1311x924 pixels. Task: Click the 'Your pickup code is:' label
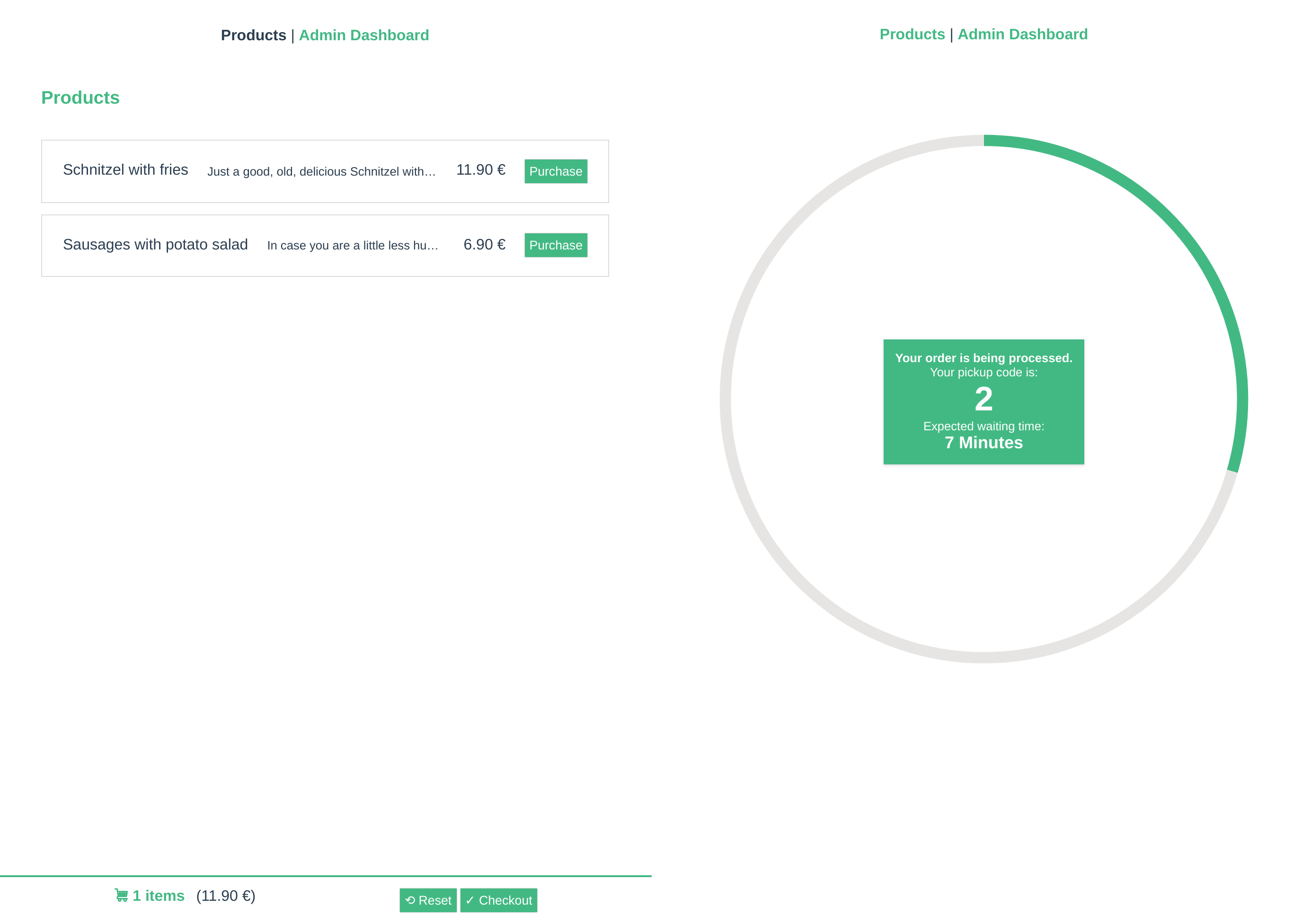[x=983, y=373]
